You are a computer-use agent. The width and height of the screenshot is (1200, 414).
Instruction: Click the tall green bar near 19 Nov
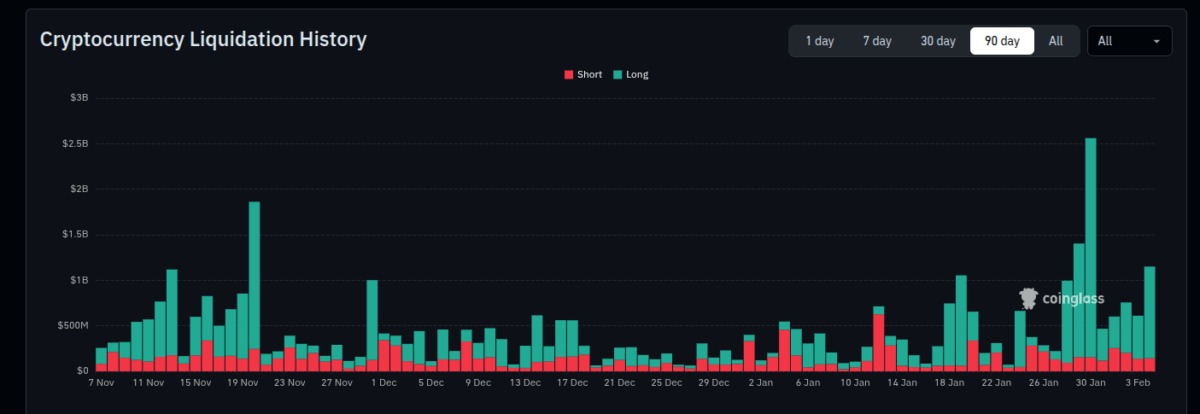click(x=254, y=280)
